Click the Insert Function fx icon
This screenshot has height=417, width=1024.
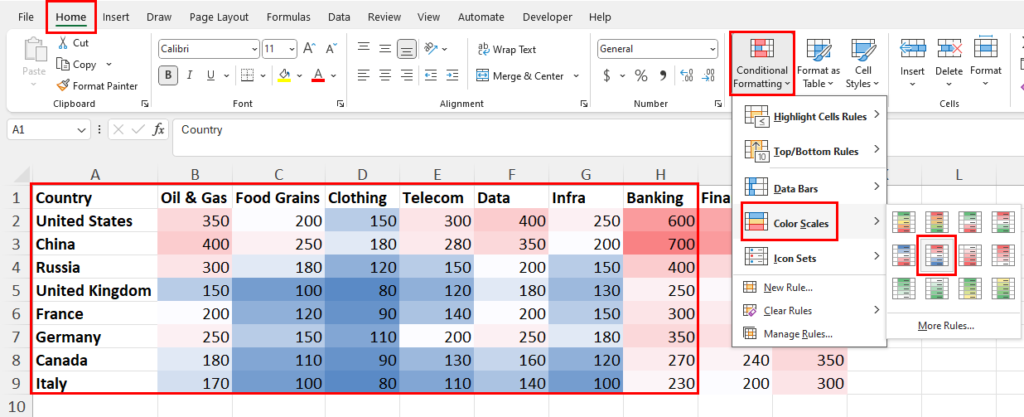pyautogui.click(x=158, y=130)
